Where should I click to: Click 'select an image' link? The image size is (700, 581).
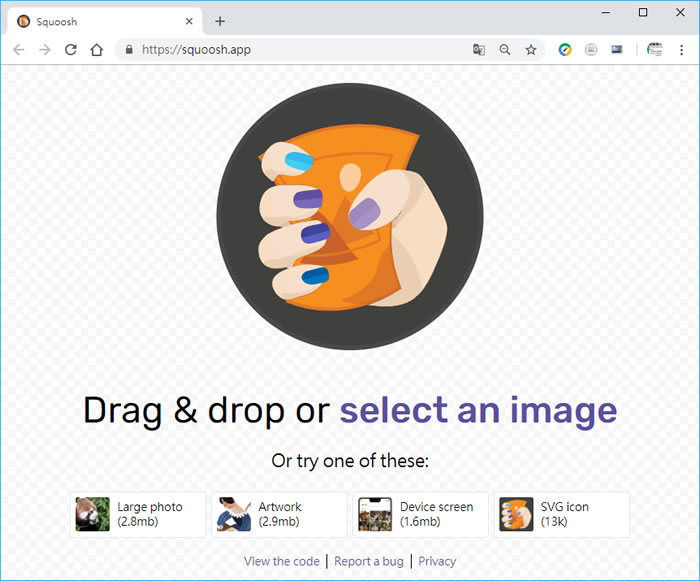pyautogui.click(x=479, y=410)
